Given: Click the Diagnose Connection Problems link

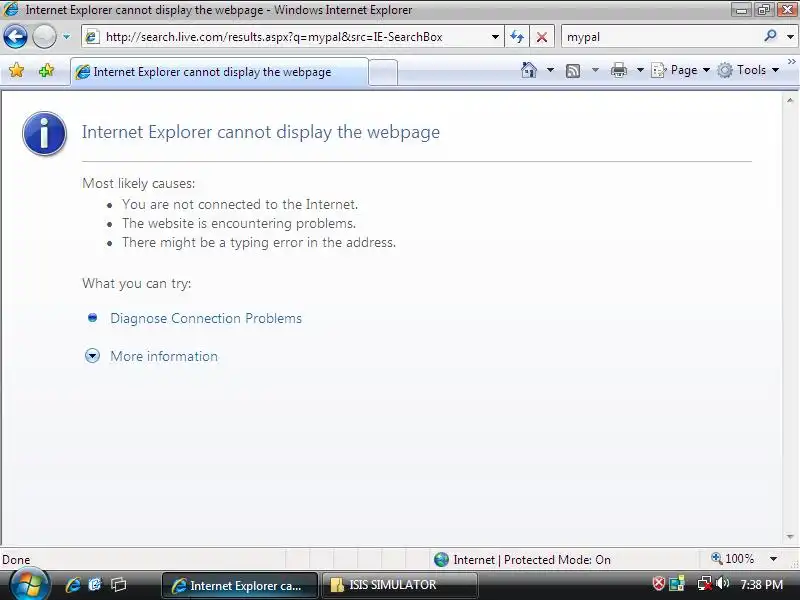Looking at the screenshot, I should tap(206, 318).
